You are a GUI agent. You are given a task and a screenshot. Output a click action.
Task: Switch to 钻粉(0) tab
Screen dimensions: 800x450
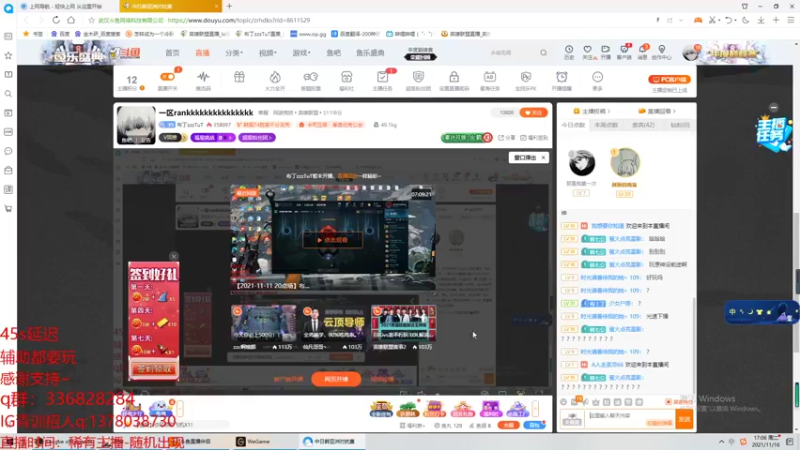(680, 125)
